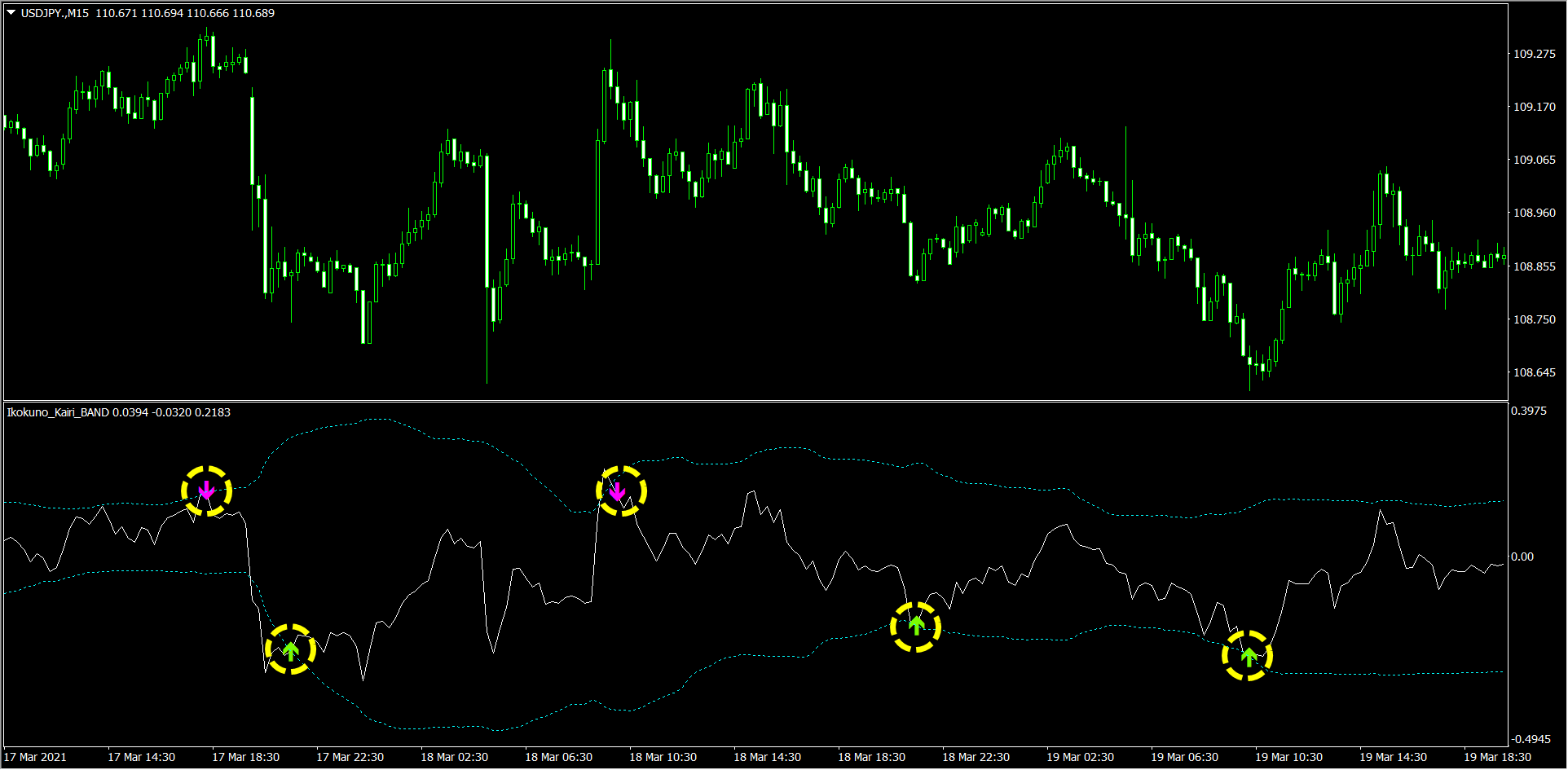Screen dimensions: 1568x770
Task: Click the 19 Mar 14:30 time label
Action: click(x=1393, y=757)
